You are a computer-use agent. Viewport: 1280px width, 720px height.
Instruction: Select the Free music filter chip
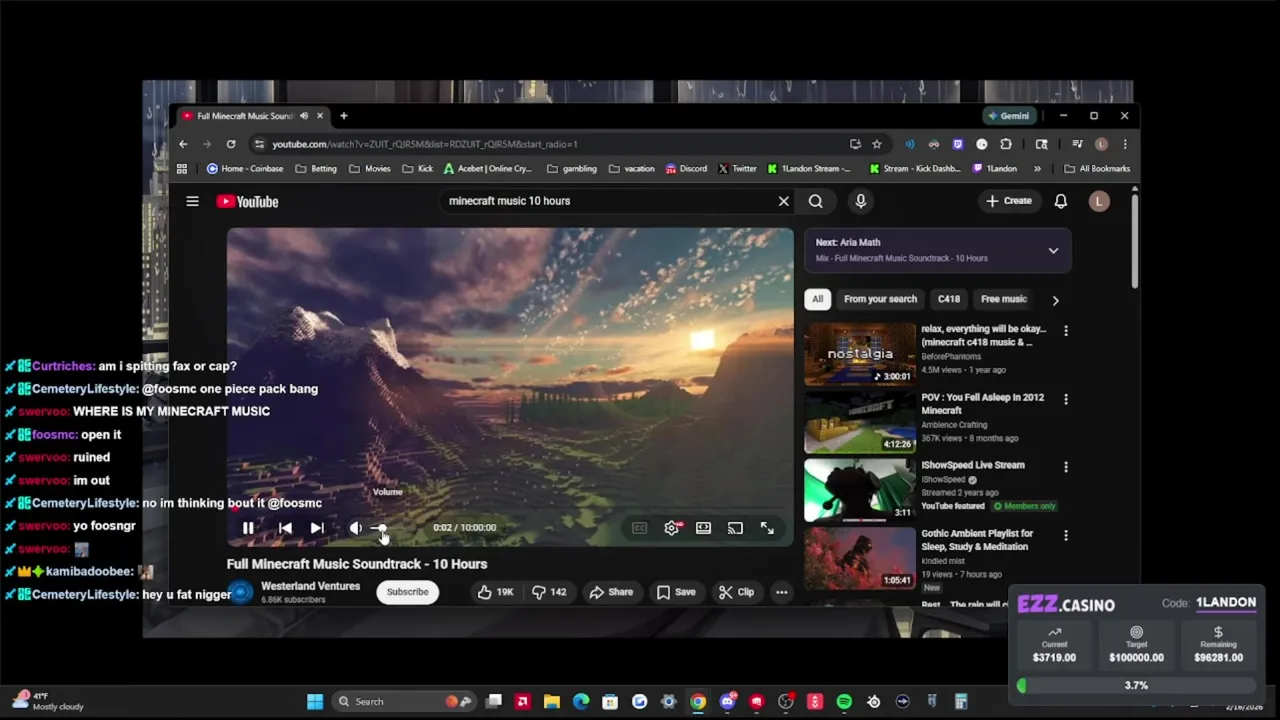pos(1004,299)
